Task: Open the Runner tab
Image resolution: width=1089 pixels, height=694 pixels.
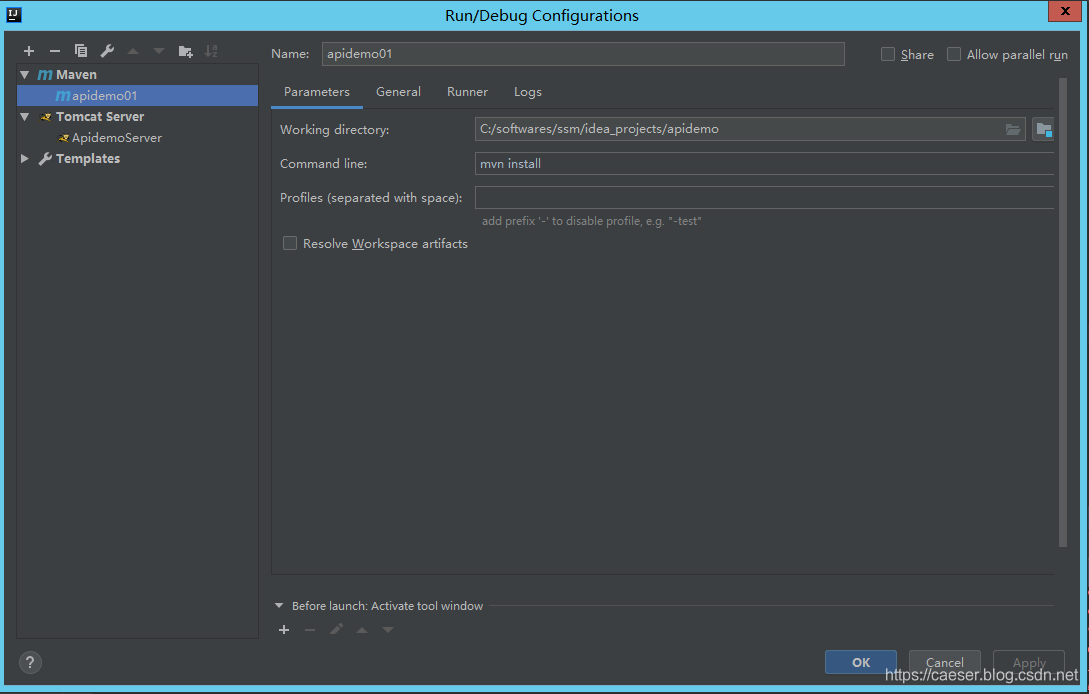Action: coord(467,92)
